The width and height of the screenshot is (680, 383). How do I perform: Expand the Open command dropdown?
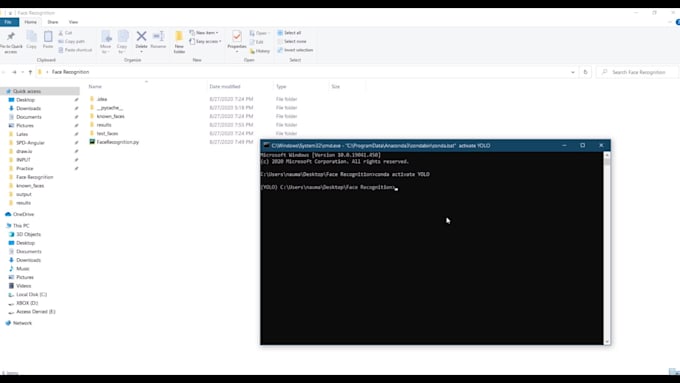tap(269, 33)
